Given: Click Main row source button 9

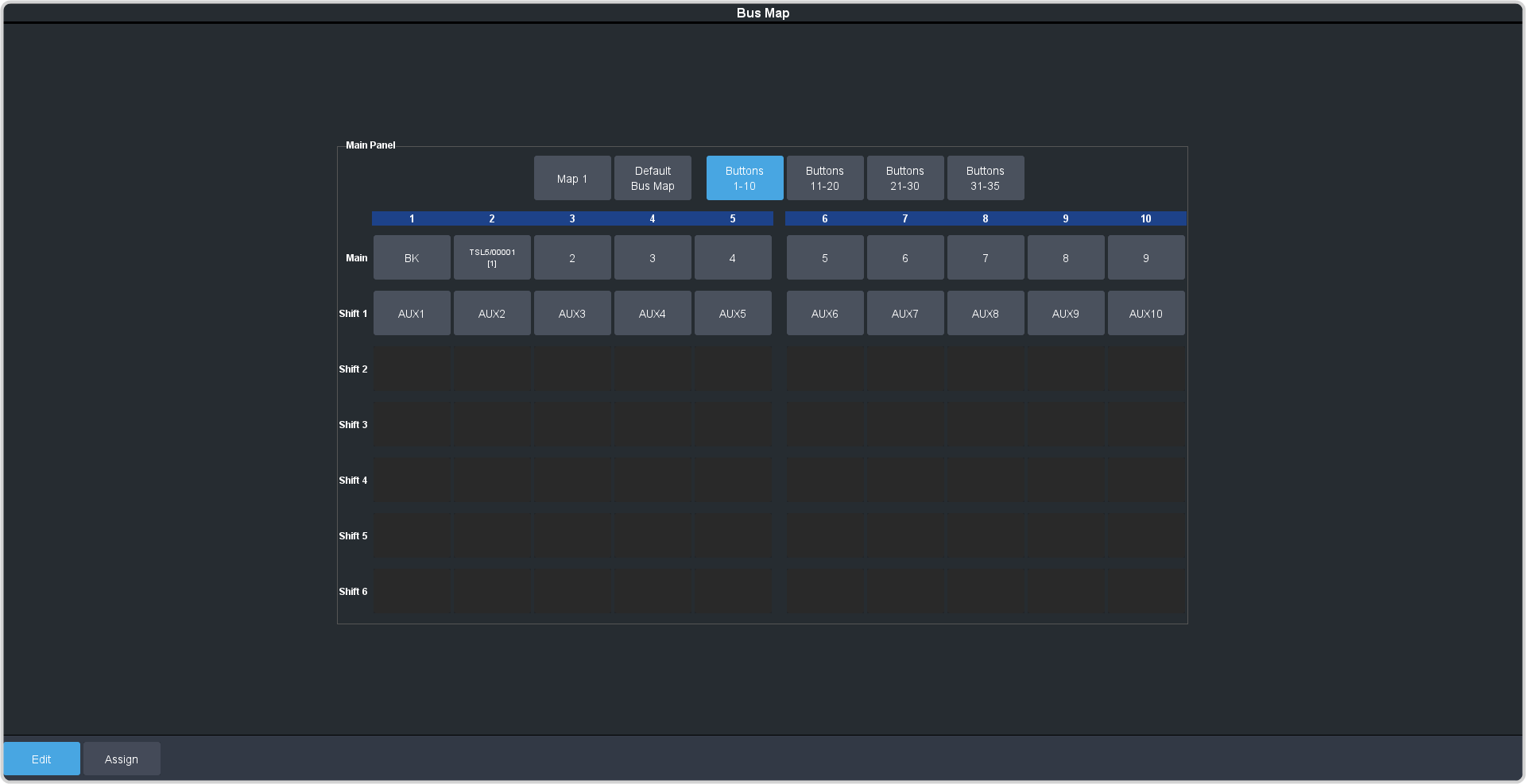Looking at the screenshot, I should click(1146, 257).
